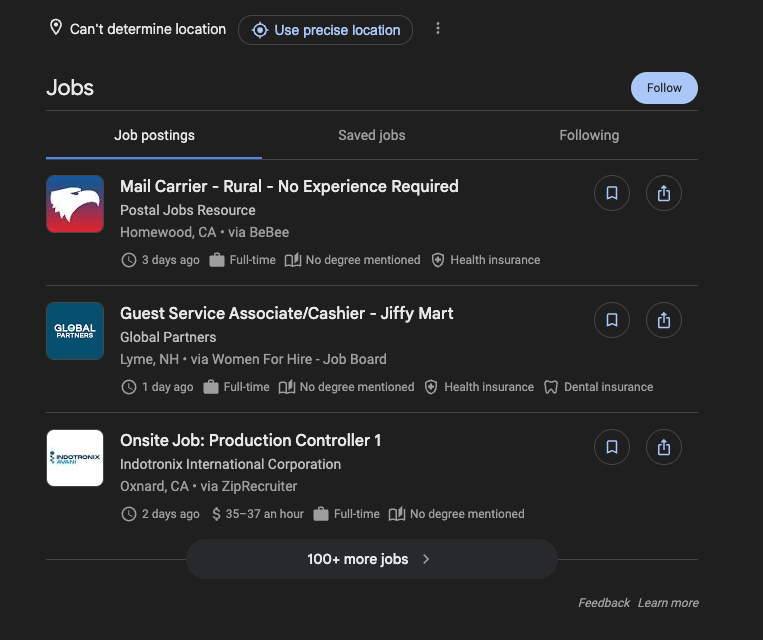Image resolution: width=763 pixels, height=640 pixels.
Task: Click briefcase icon in Mail Carrier row
Action: point(217,260)
